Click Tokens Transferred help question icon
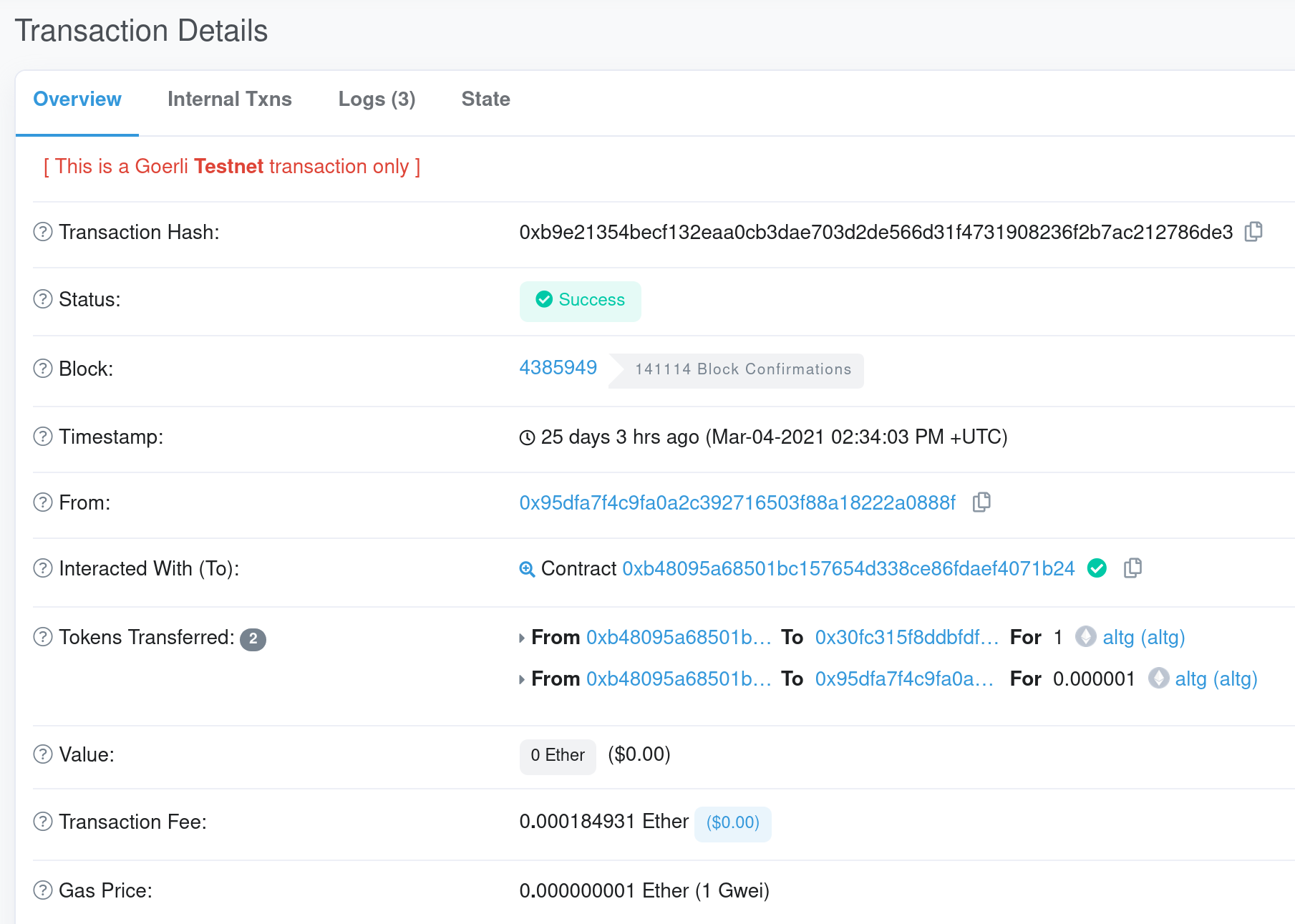The height and width of the screenshot is (924, 1295). coord(43,637)
